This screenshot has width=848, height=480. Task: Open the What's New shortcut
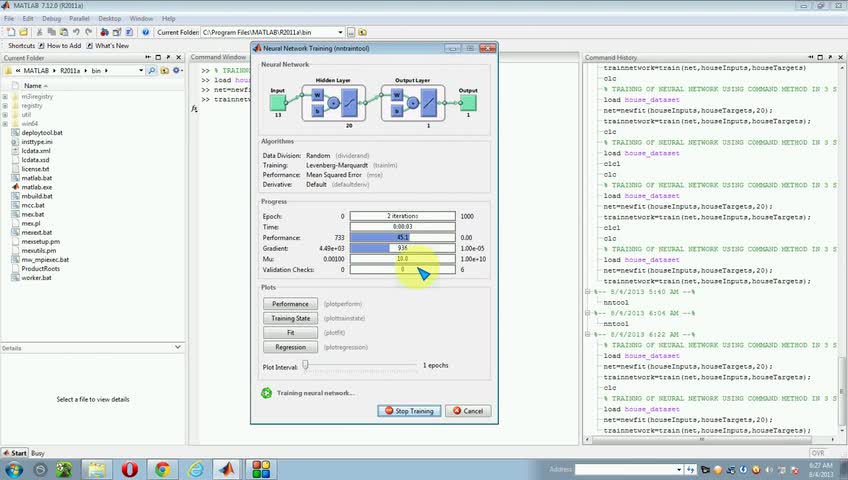pos(107,46)
